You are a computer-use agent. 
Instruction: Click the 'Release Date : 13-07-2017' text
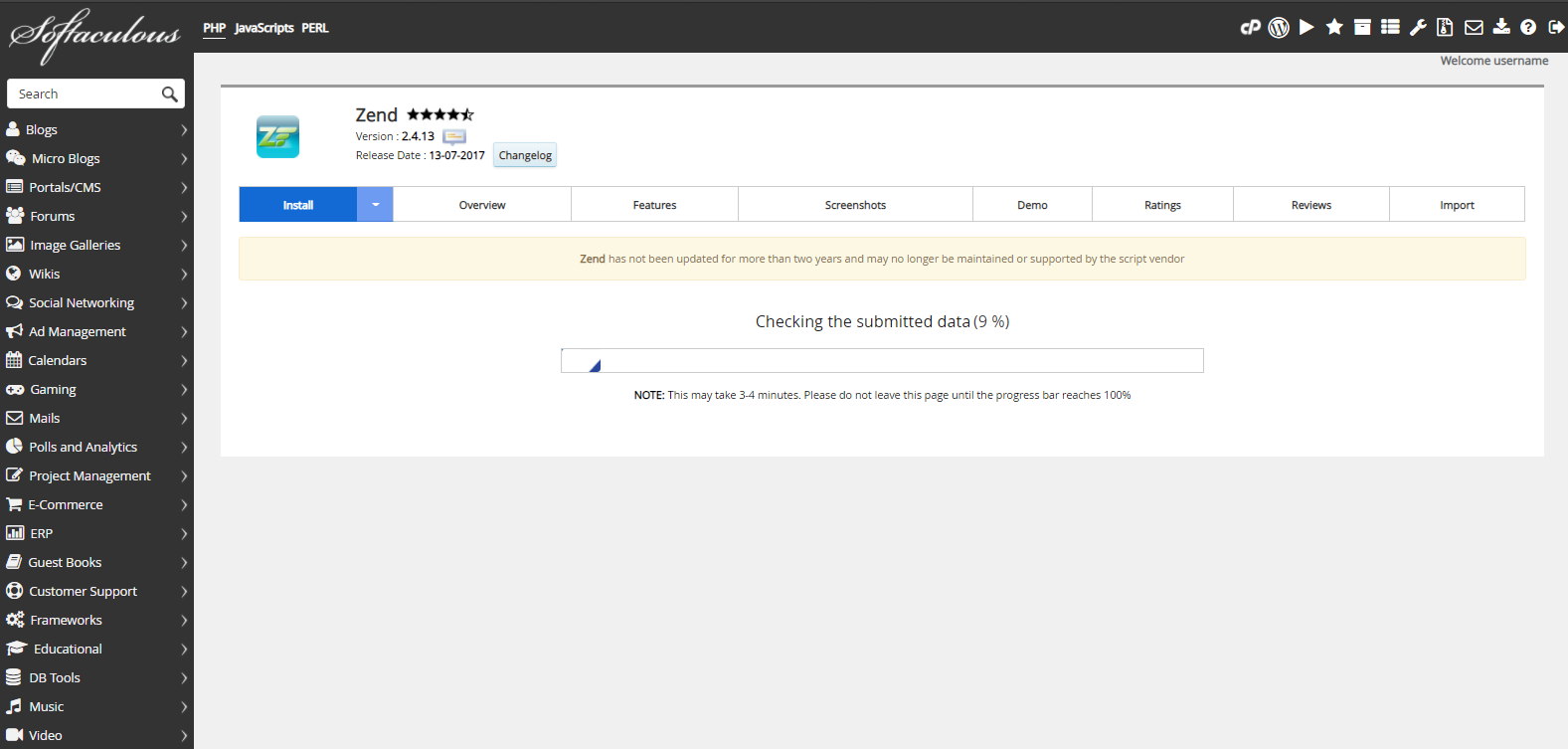coord(421,155)
